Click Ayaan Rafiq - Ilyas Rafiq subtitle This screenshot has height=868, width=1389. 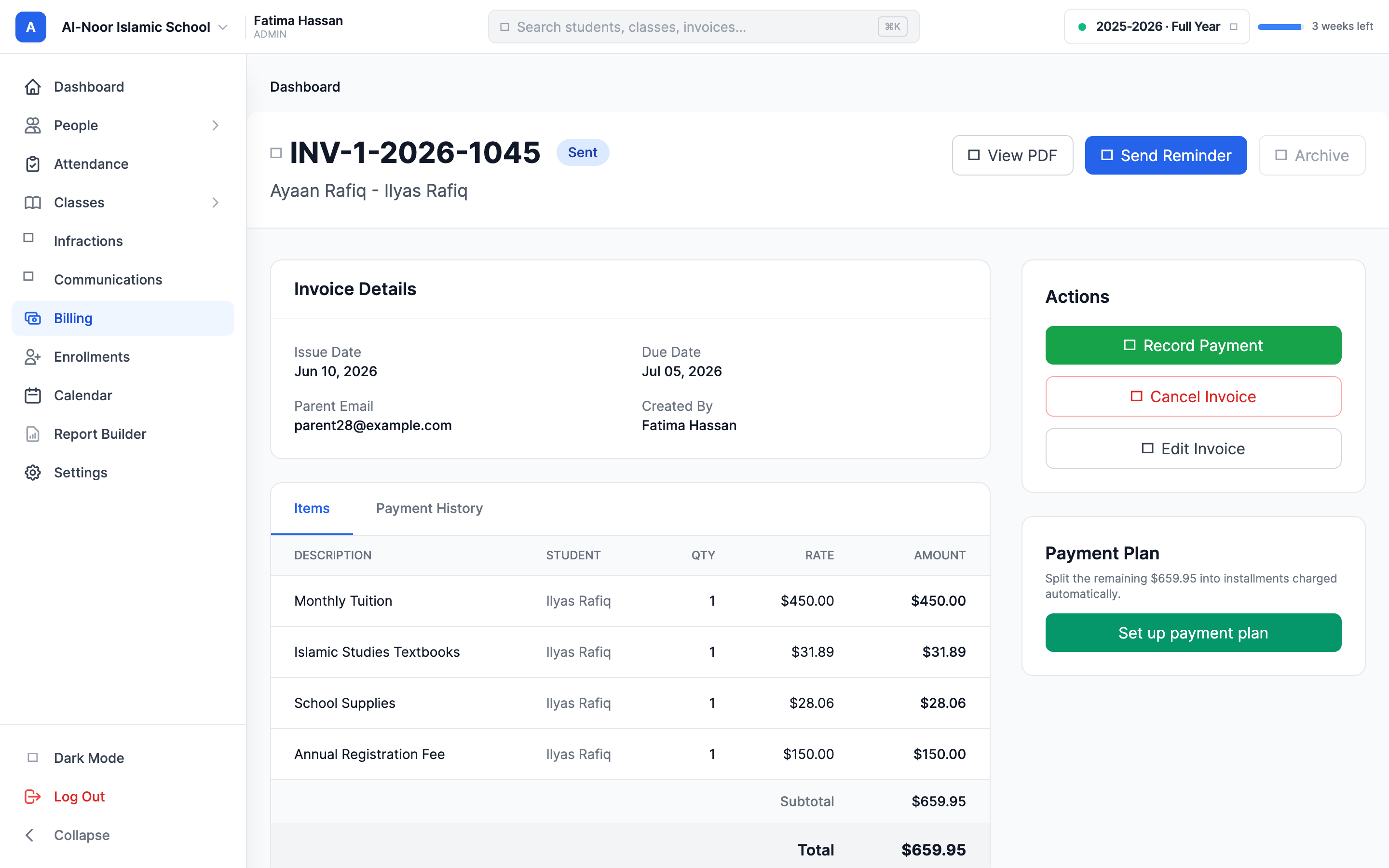coord(368,190)
